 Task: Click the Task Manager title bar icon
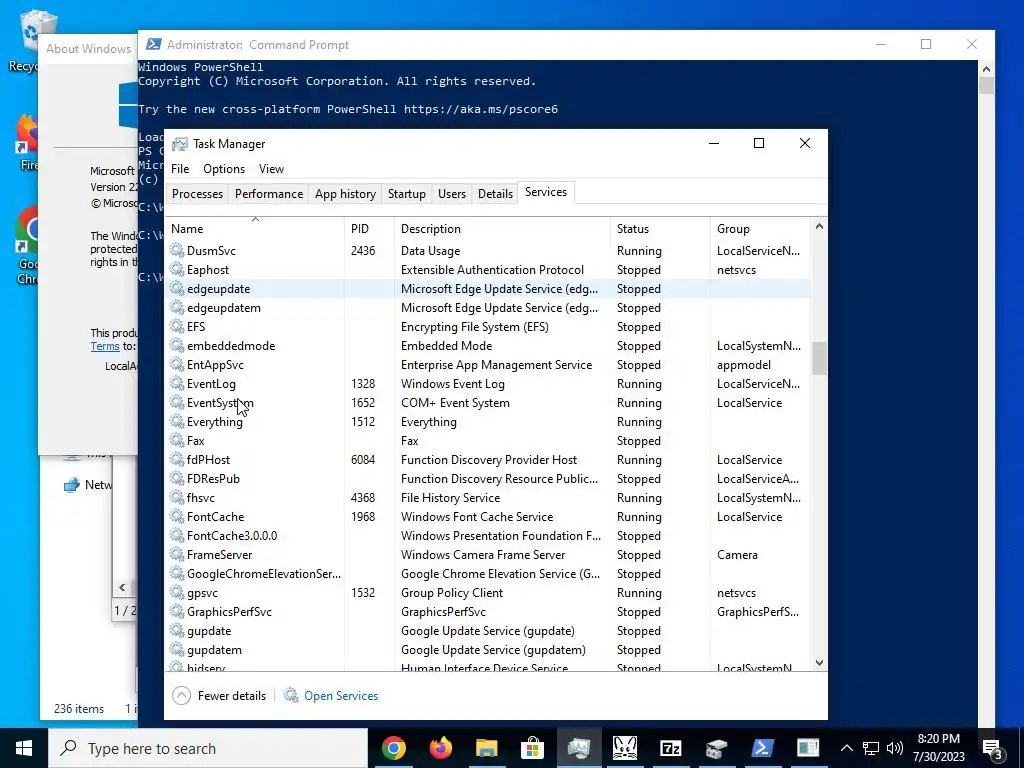[180, 144]
